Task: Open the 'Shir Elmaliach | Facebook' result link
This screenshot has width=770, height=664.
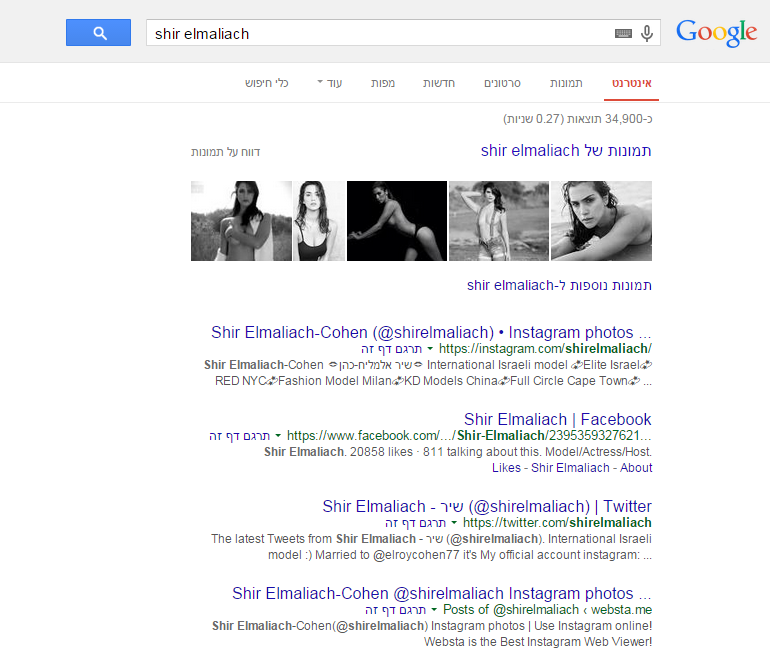Action: tap(557, 419)
